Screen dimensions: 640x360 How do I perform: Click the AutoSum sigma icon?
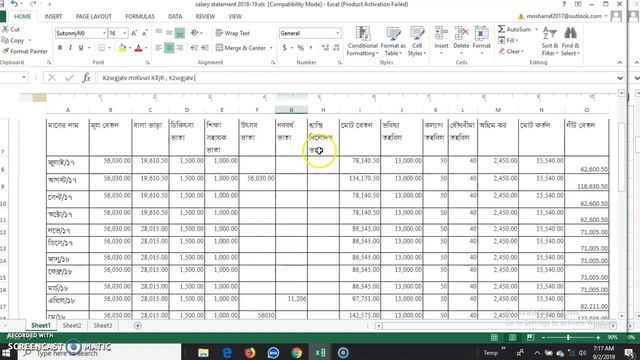pyautogui.click(x=501, y=29)
